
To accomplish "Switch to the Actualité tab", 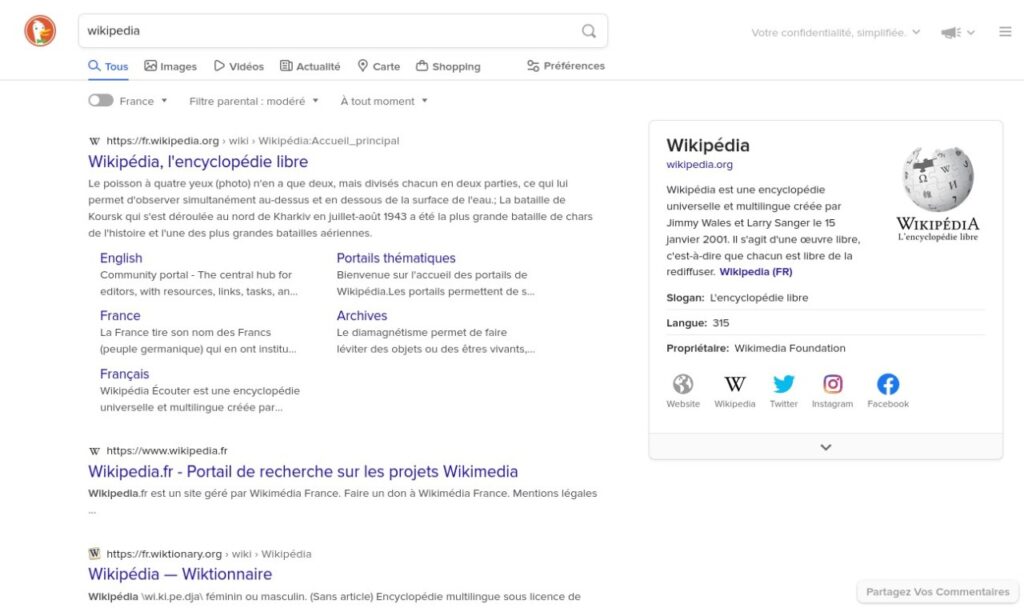I will (310, 67).
